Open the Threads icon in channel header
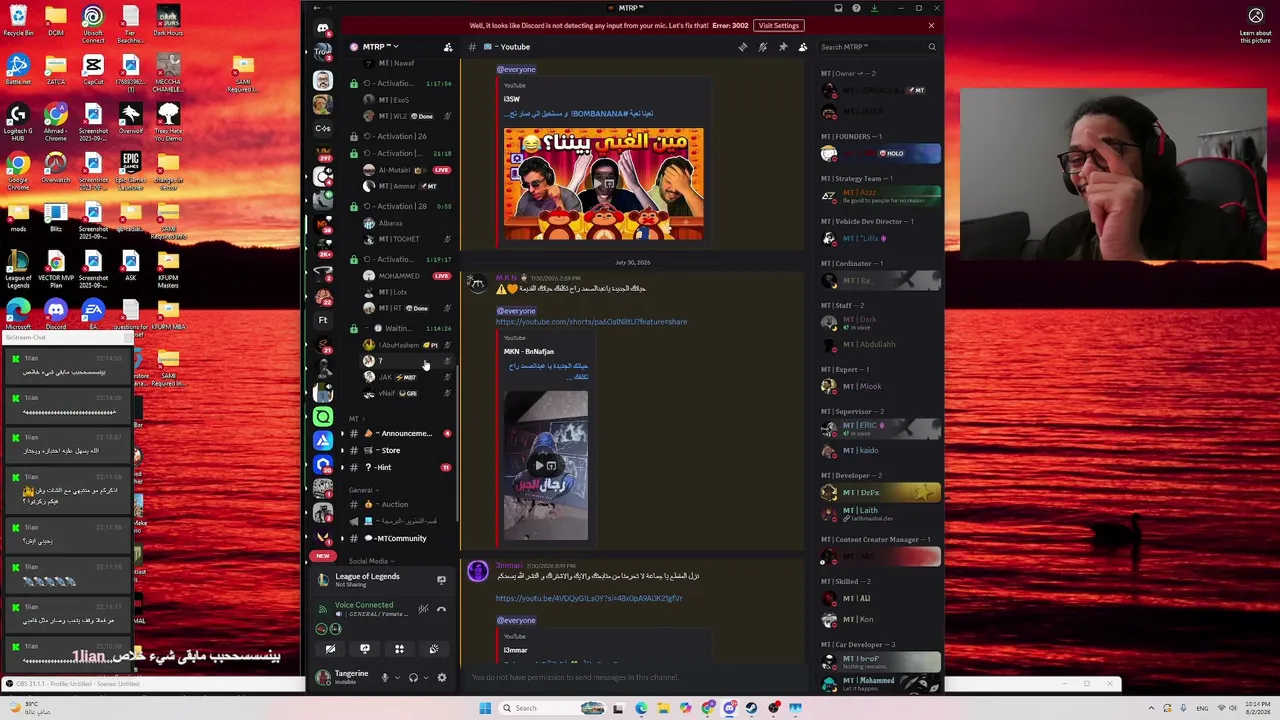 click(742, 47)
